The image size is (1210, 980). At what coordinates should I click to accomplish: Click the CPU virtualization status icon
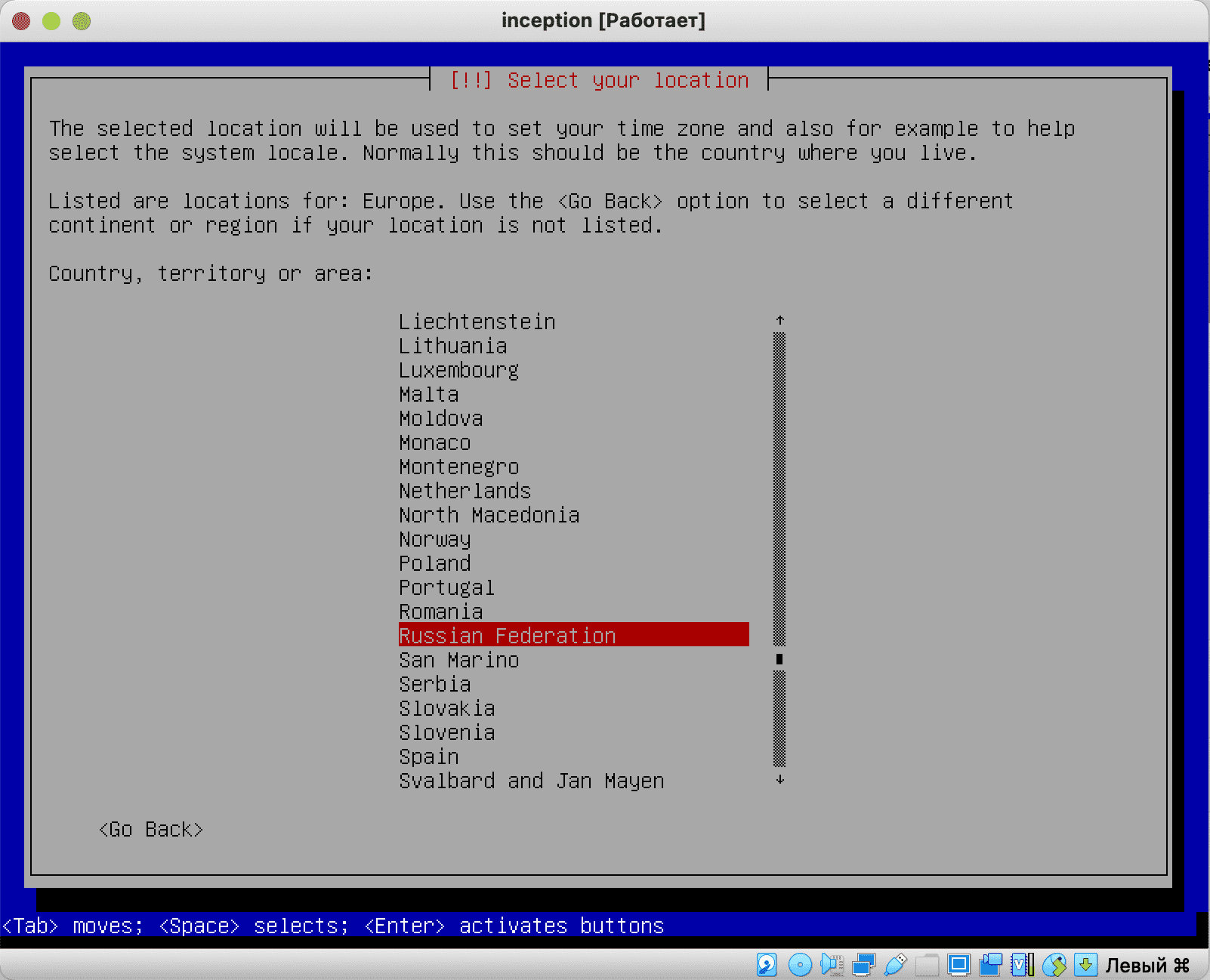tap(1023, 964)
